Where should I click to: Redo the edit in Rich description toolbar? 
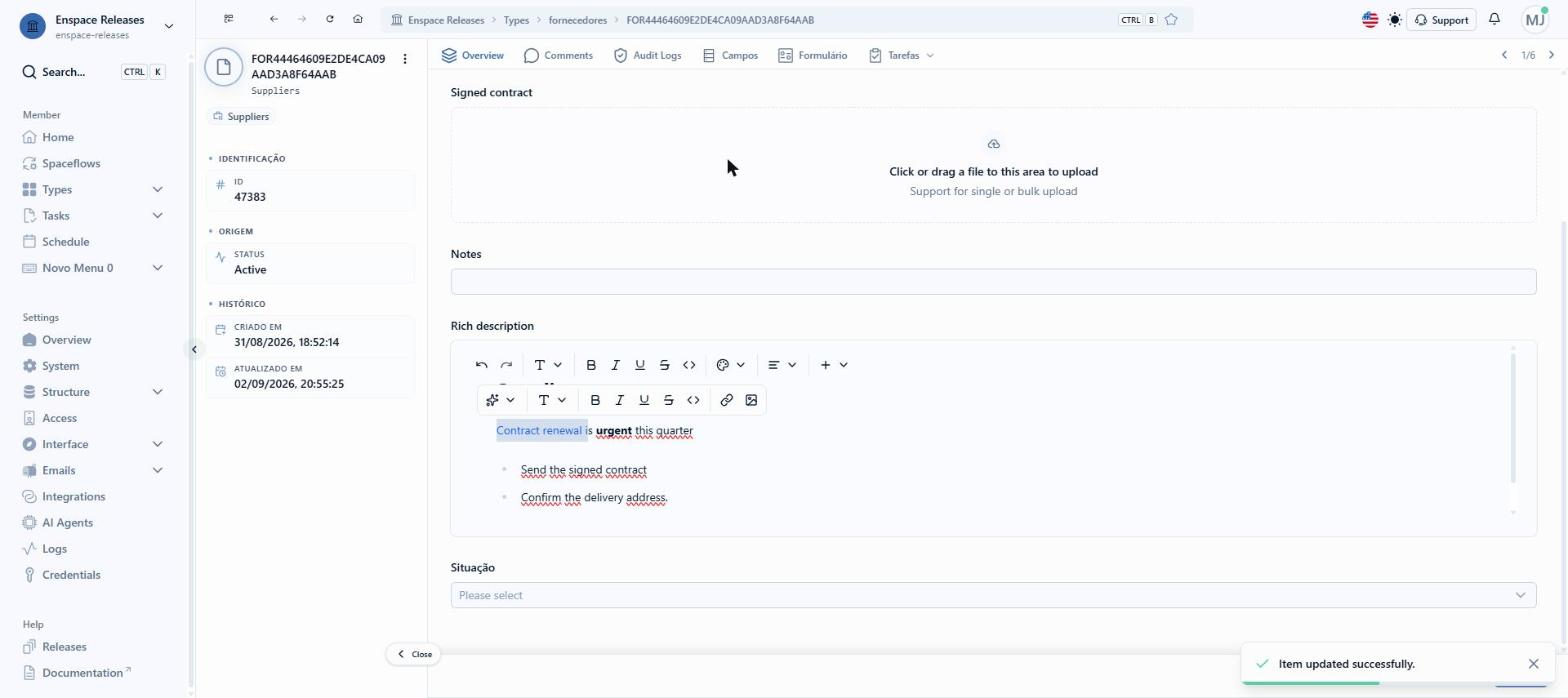coord(506,365)
